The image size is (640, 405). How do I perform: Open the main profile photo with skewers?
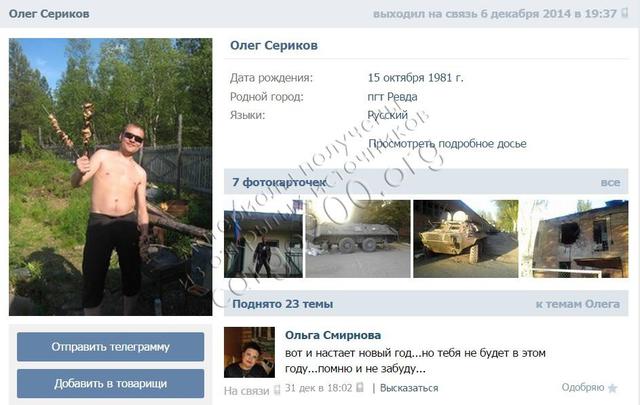(111, 177)
